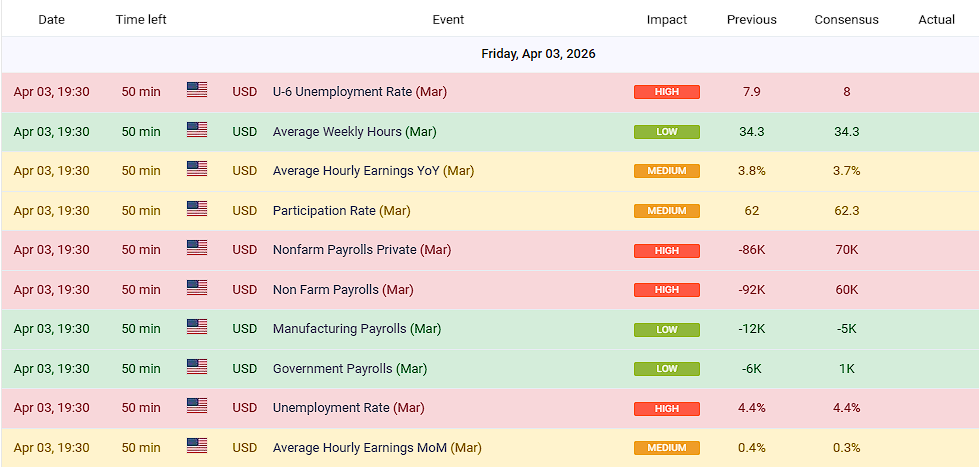
Task: Click consensus value -5K
Action: click(x=847, y=329)
